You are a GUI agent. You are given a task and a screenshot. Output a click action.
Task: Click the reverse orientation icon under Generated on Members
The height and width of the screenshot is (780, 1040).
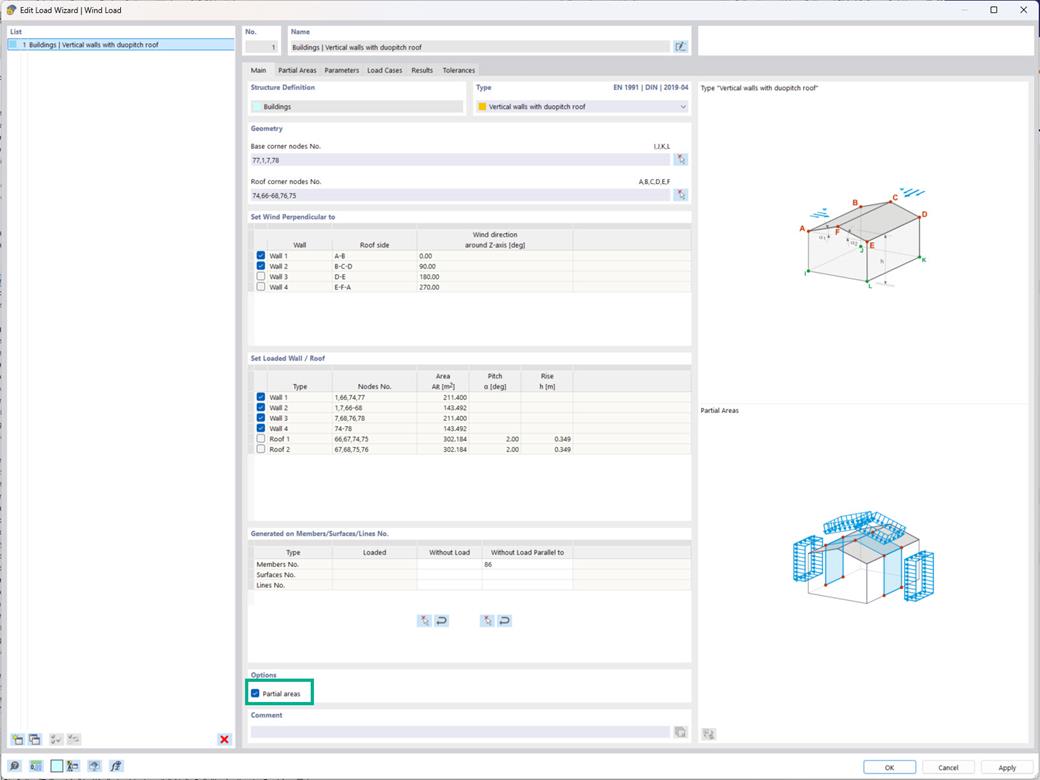[x=440, y=620]
